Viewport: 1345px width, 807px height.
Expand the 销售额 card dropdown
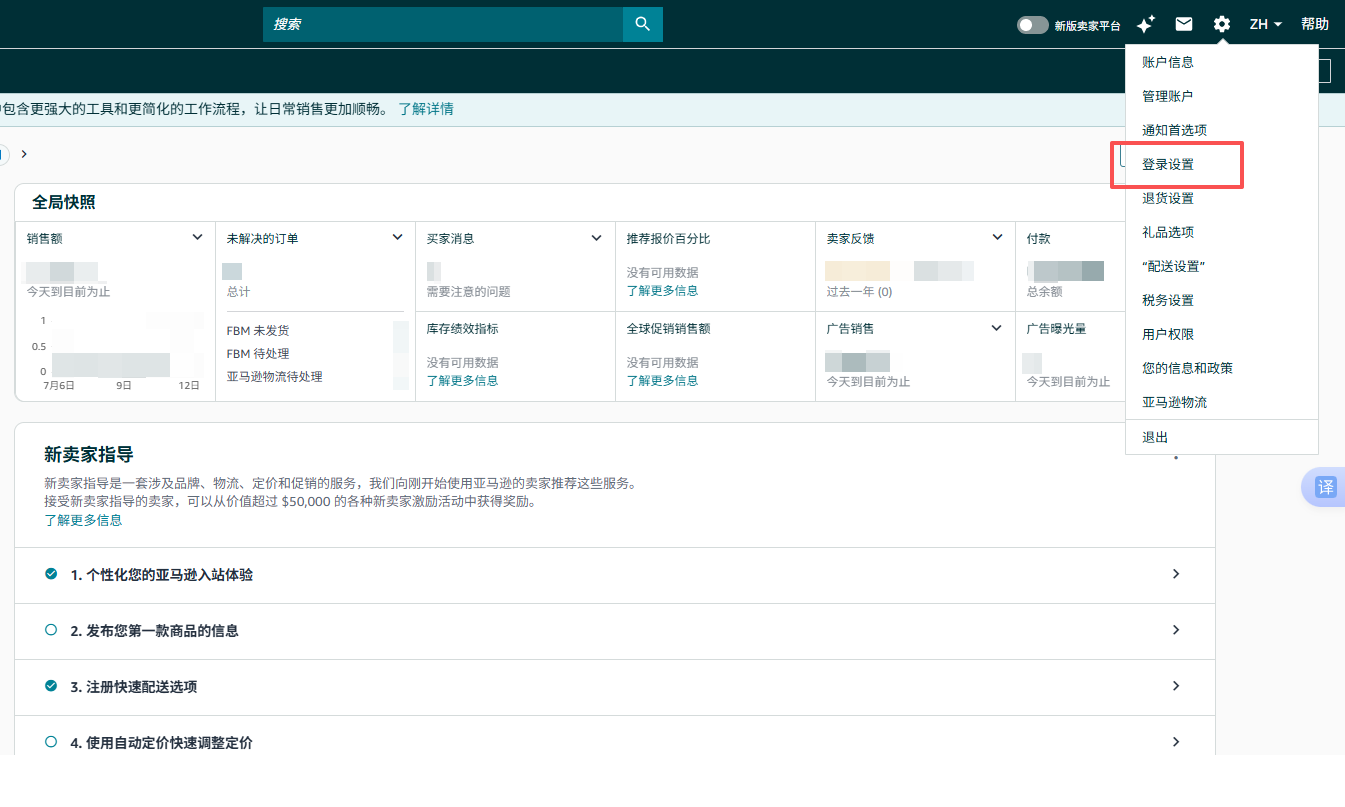coord(197,238)
